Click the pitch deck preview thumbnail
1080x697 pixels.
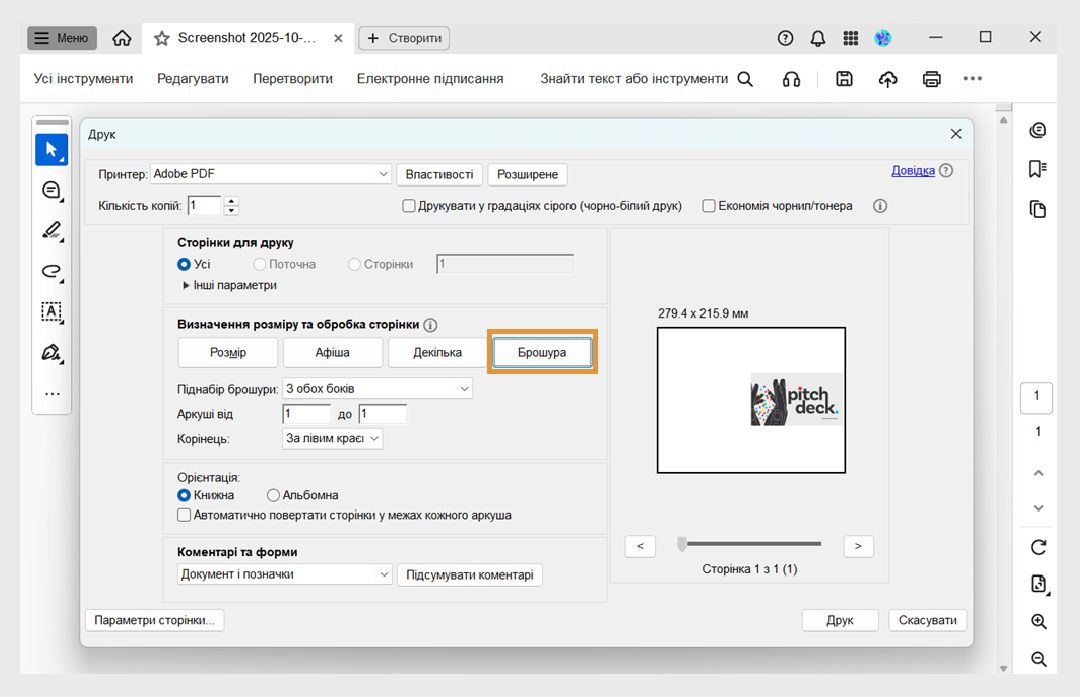[796, 399]
